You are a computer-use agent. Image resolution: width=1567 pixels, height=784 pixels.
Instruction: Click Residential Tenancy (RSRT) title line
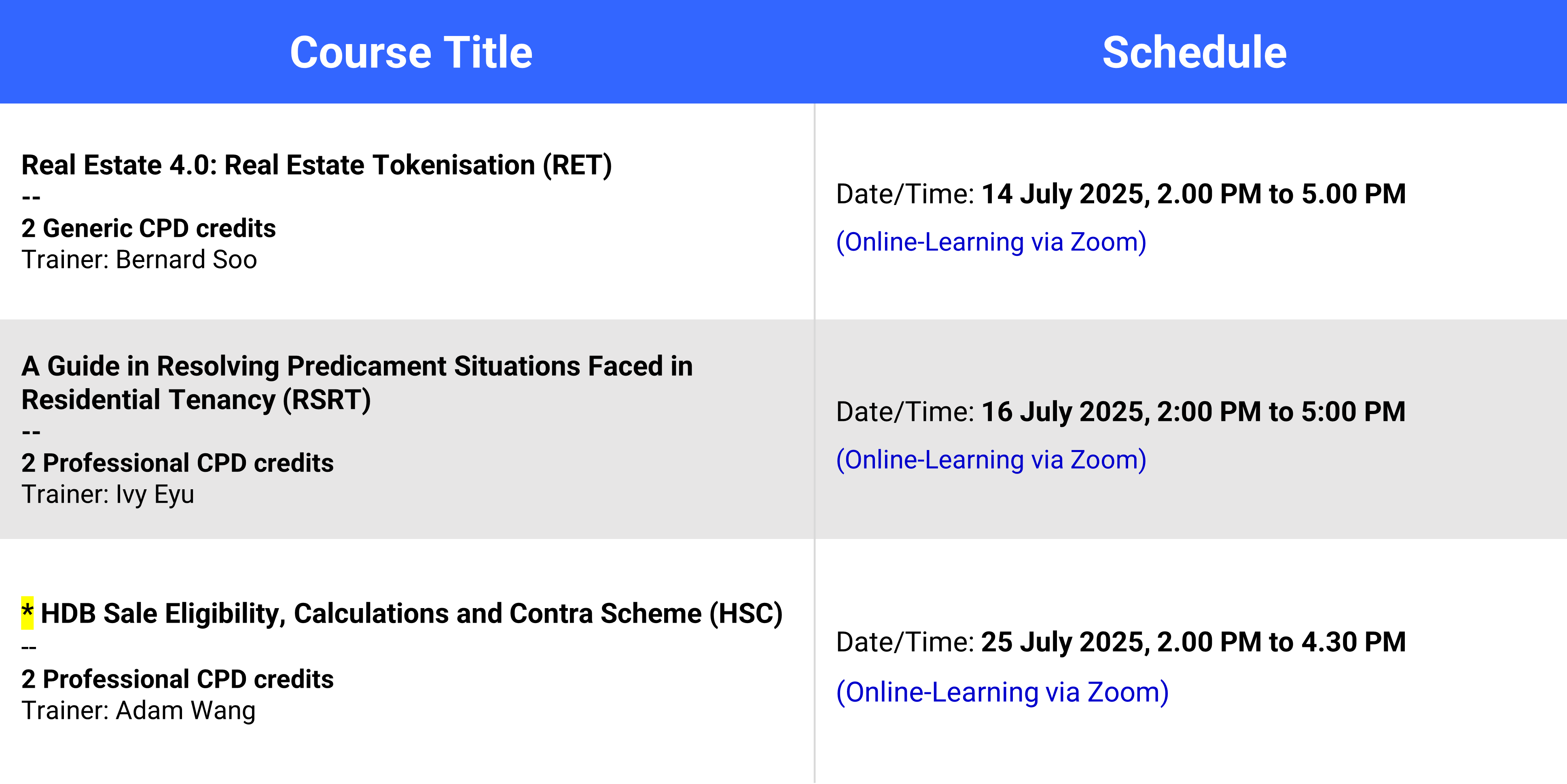(196, 400)
